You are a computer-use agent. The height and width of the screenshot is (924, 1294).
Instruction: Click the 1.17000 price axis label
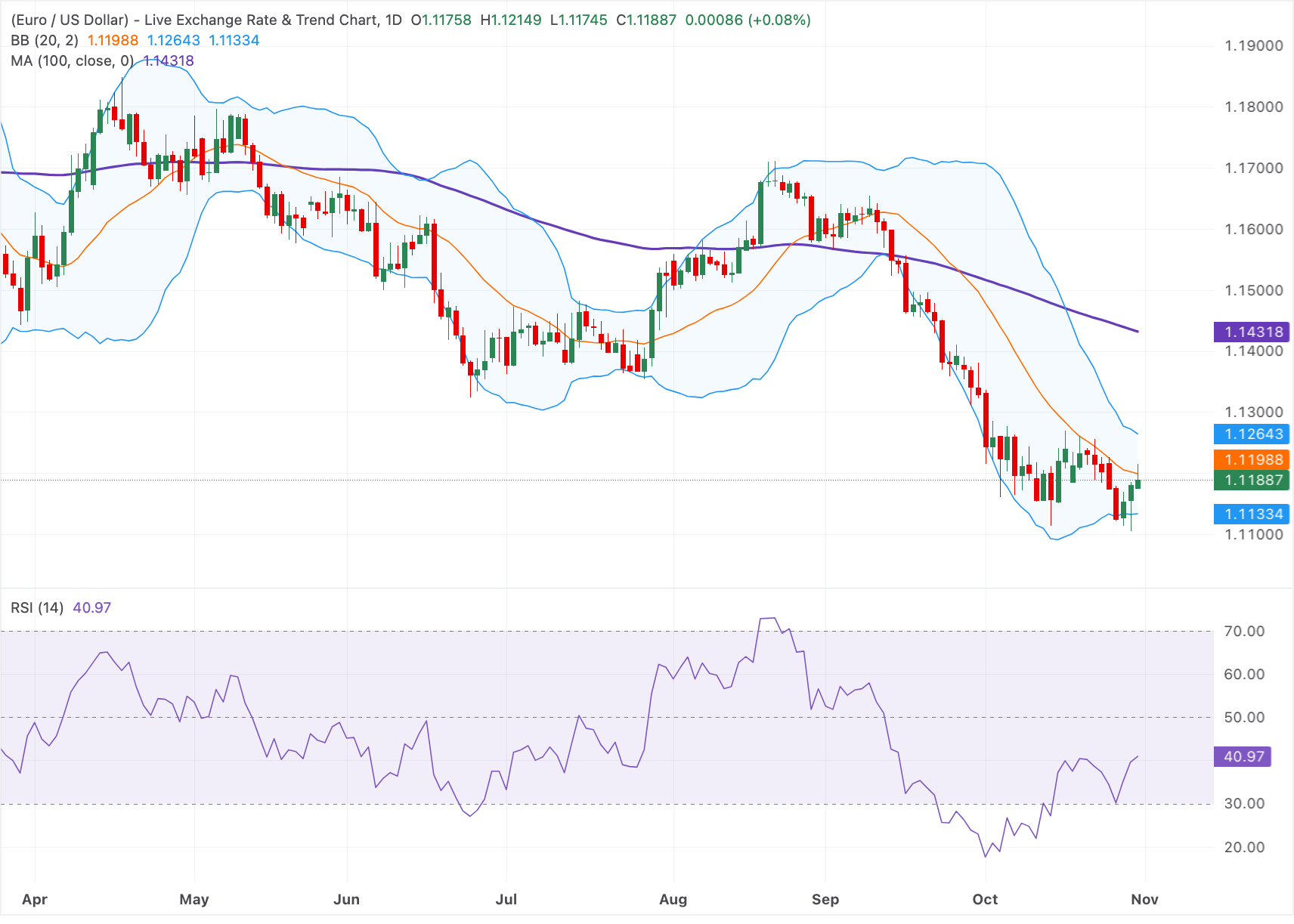coord(1254,168)
